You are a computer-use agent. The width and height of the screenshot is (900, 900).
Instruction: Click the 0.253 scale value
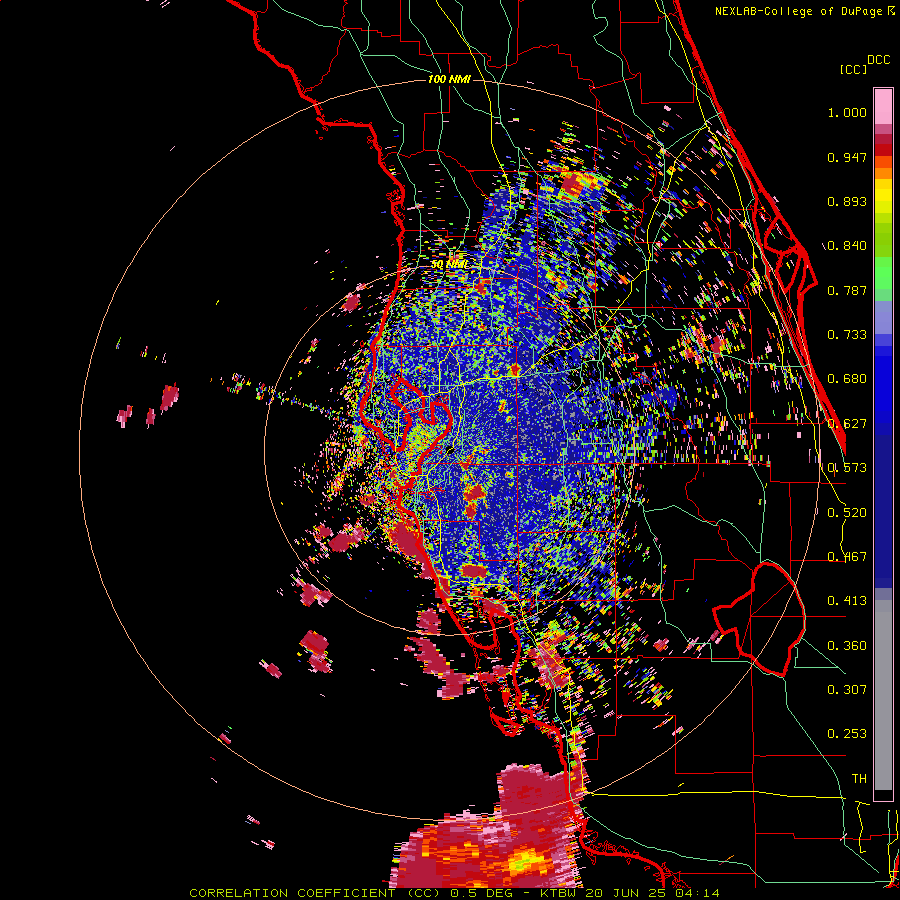pyautogui.click(x=847, y=734)
